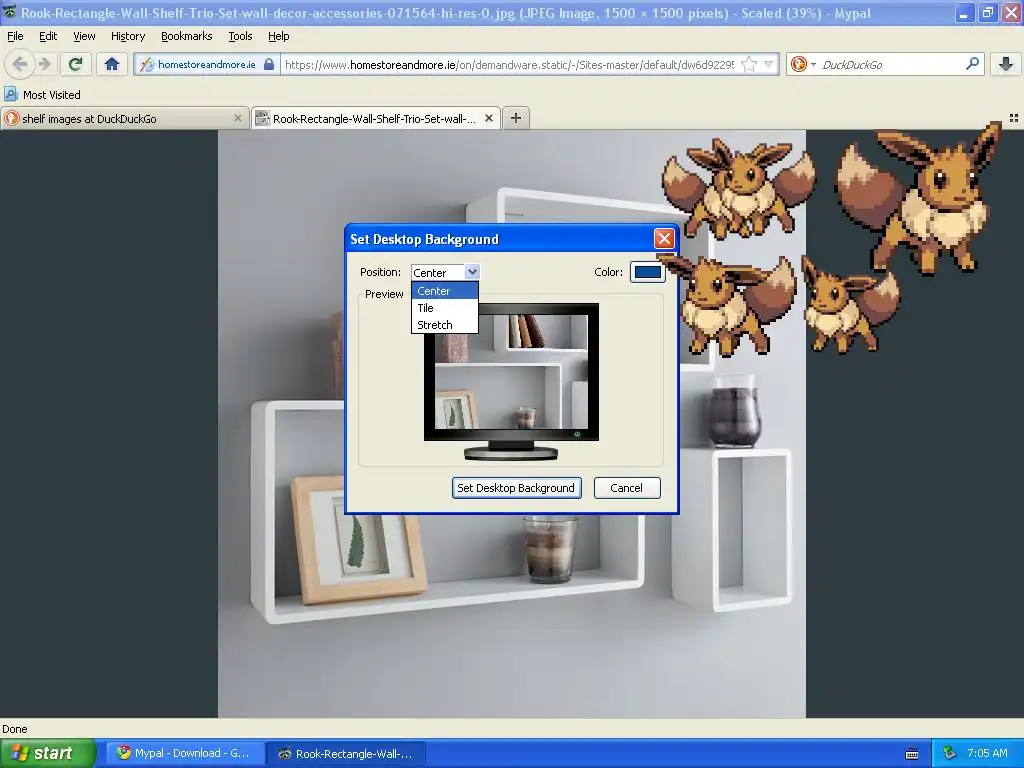Choose Tile in the Position list
1024x768 pixels.
coord(445,308)
